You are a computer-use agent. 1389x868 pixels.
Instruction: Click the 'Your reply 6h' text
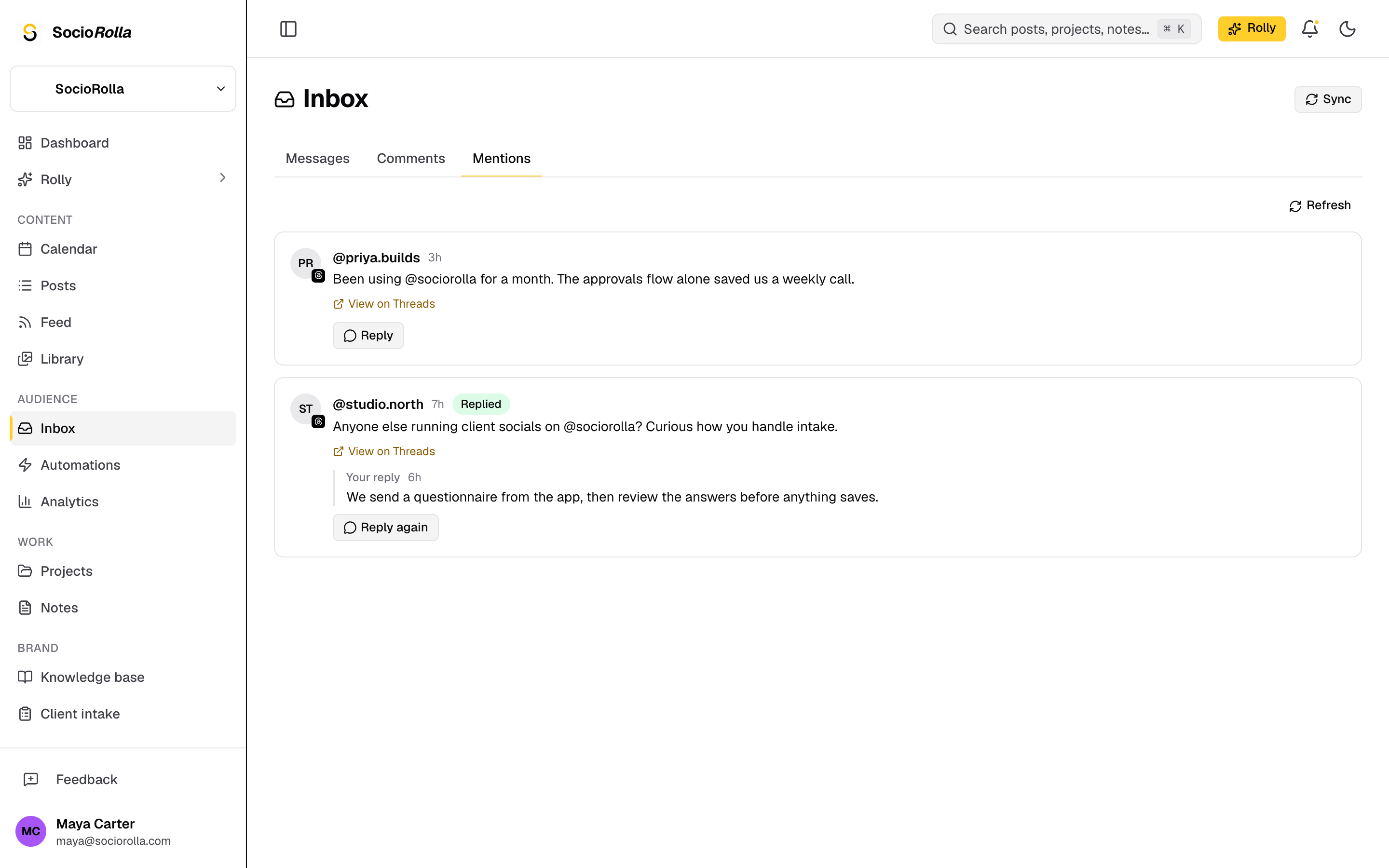383,477
